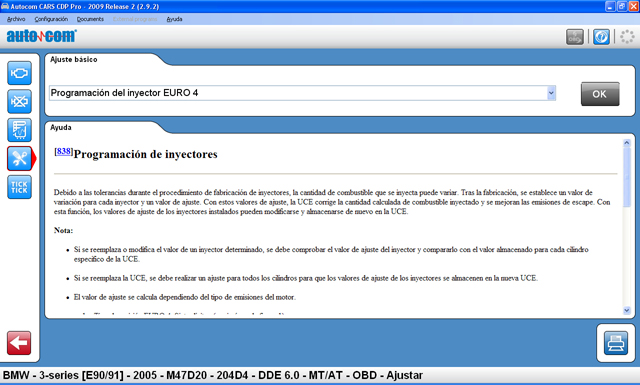Confirm with the OK button

point(600,94)
